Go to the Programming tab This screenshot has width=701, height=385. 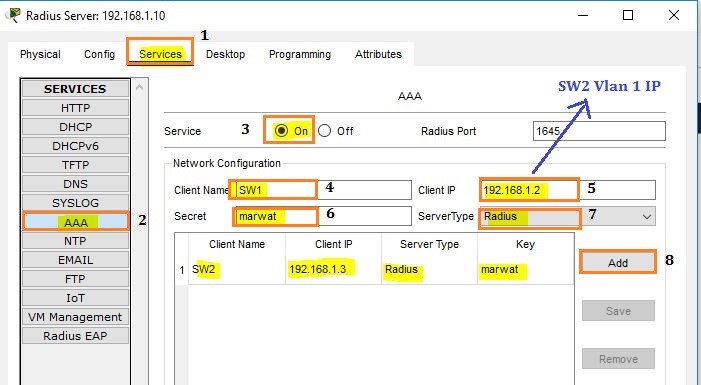click(x=300, y=54)
